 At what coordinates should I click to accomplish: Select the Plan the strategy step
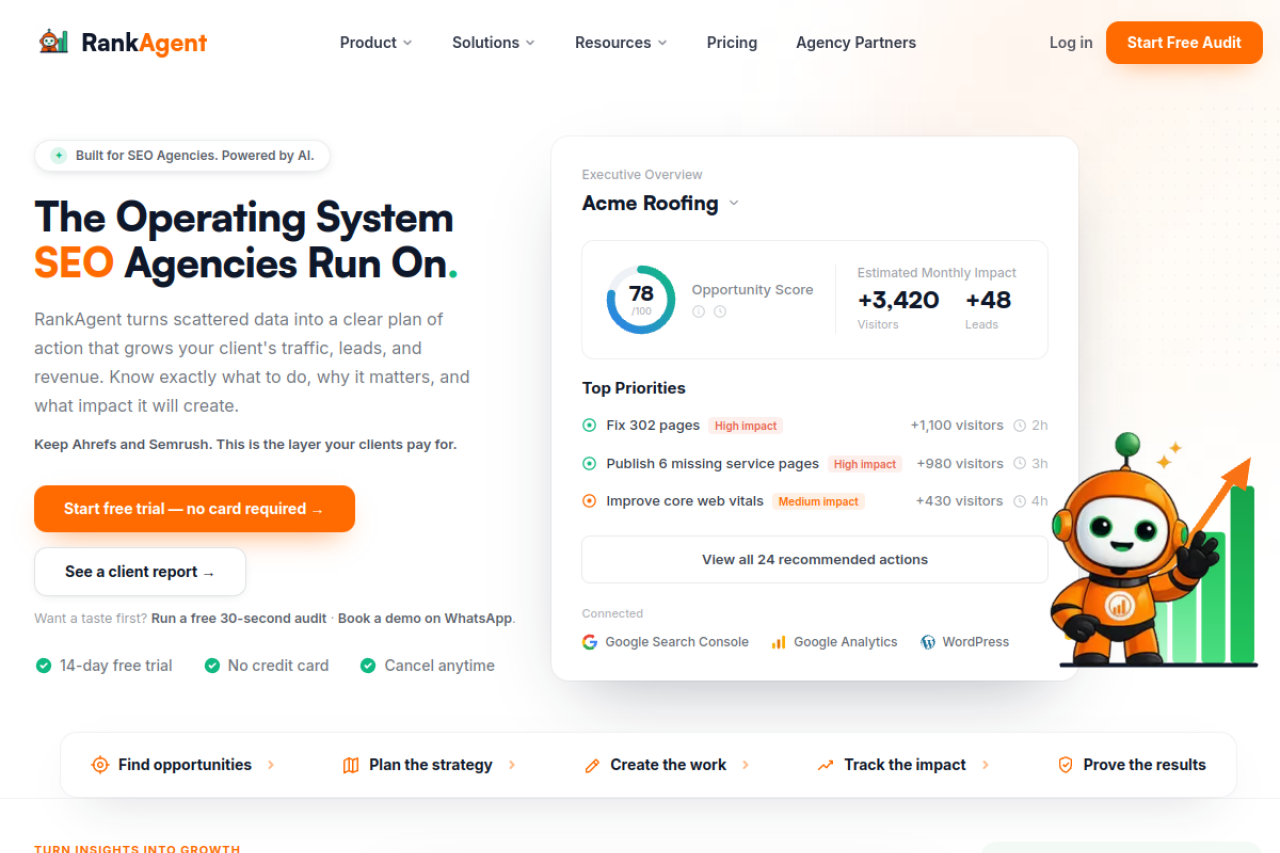[418, 765]
